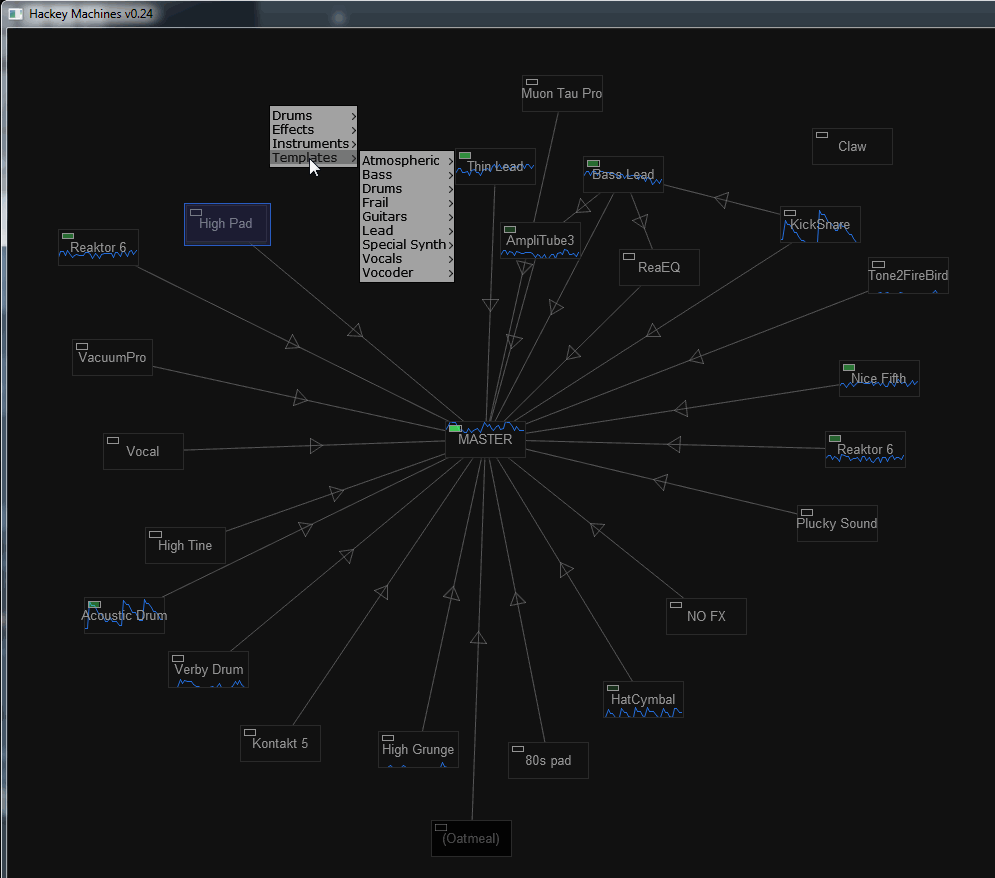Select the MASTER machine node

pyautogui.click(x=485, y=439)
